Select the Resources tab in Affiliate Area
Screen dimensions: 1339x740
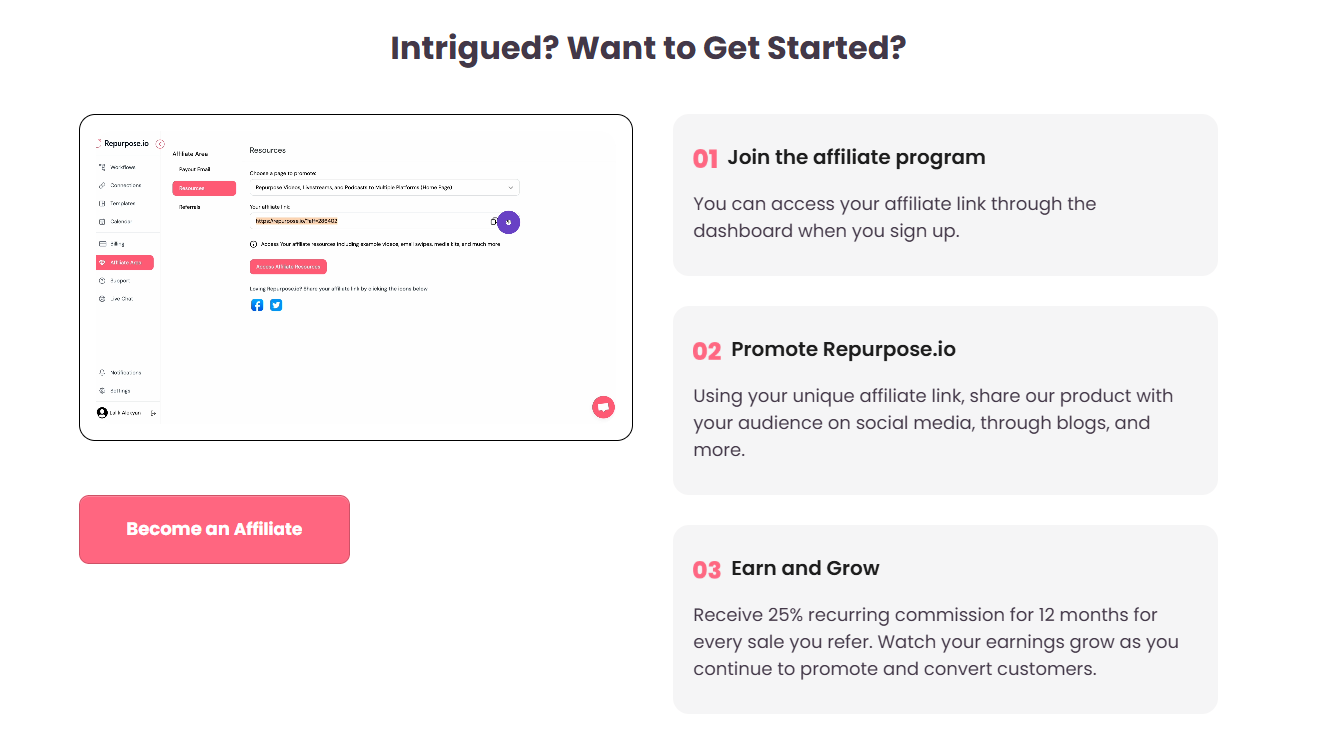pyautogui.click(x=204, y=188)
